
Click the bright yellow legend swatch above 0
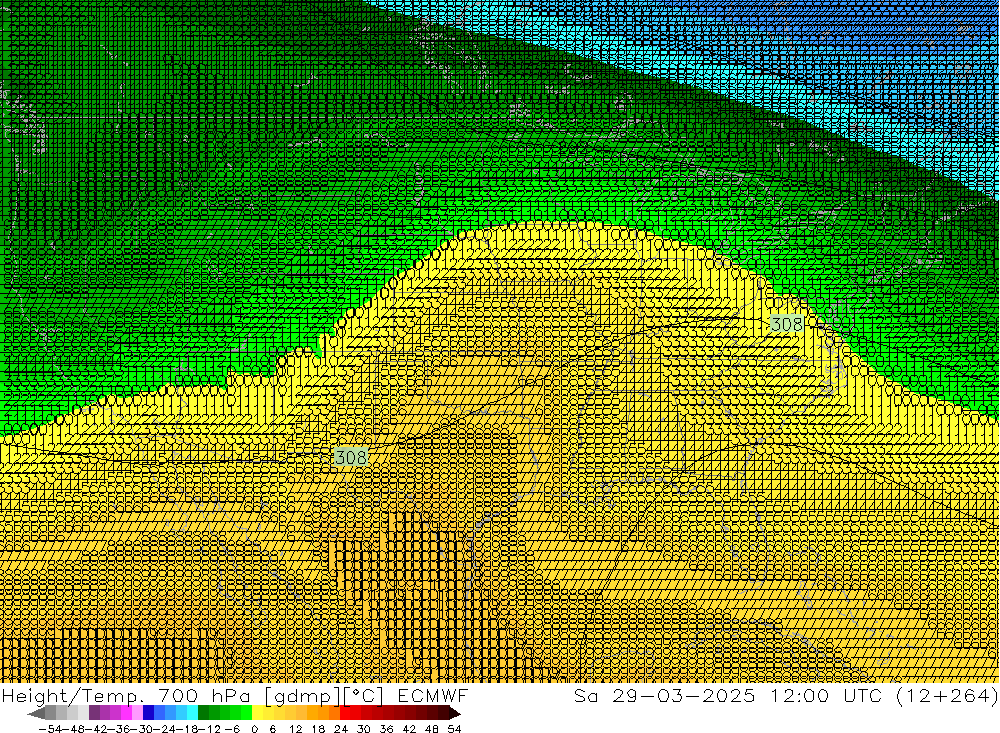pos(258,713)
